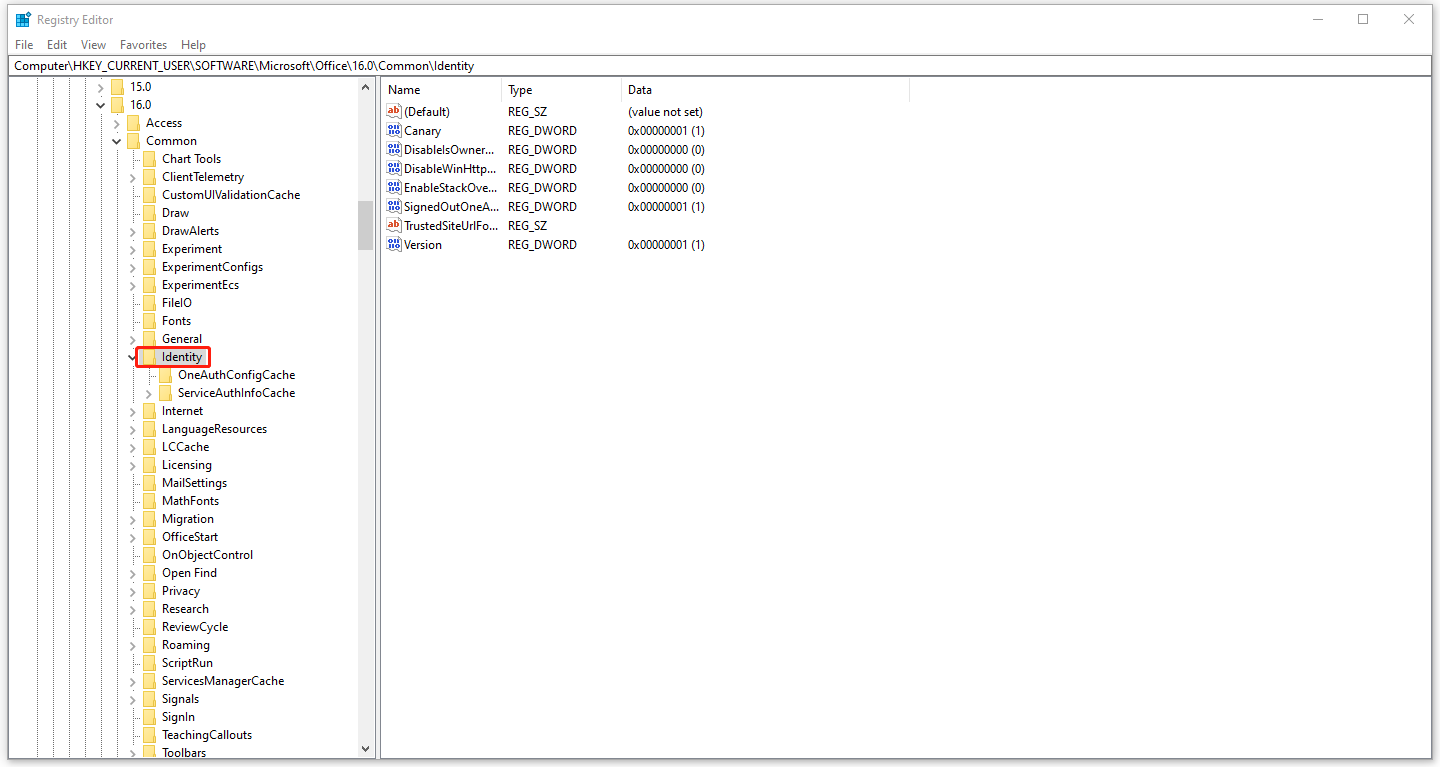Sort values by Data column header
This screenshot has height=767, width=1440.
click(765, 90)
